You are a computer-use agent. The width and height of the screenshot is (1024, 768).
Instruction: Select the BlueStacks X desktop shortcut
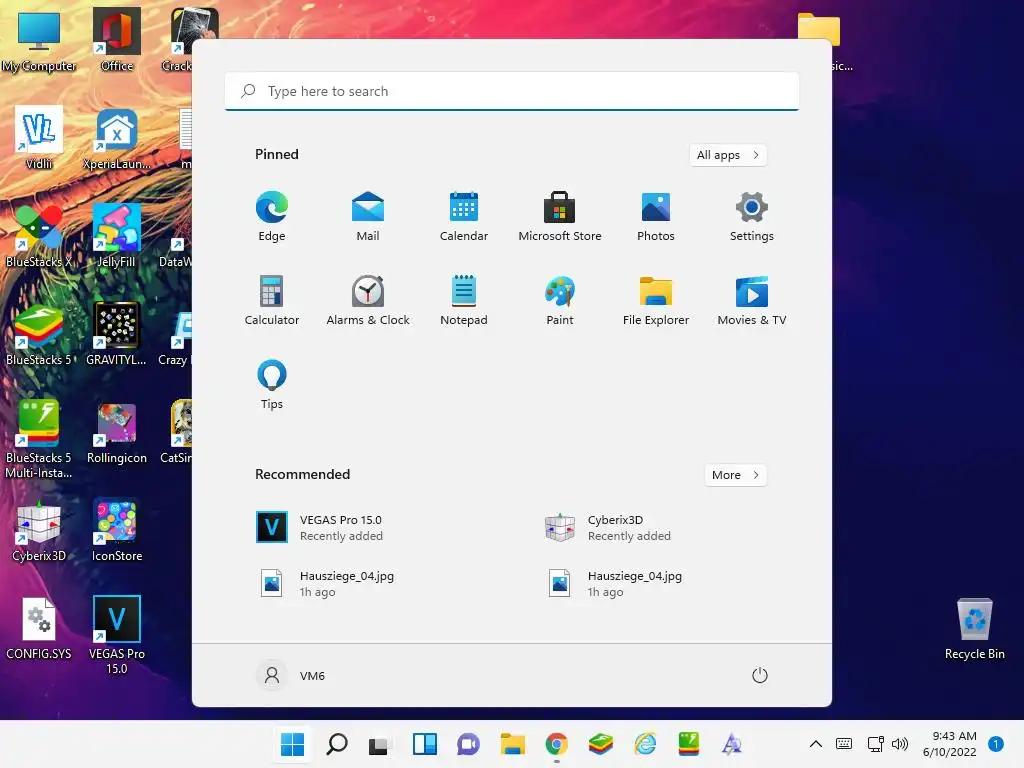point(39,236)
